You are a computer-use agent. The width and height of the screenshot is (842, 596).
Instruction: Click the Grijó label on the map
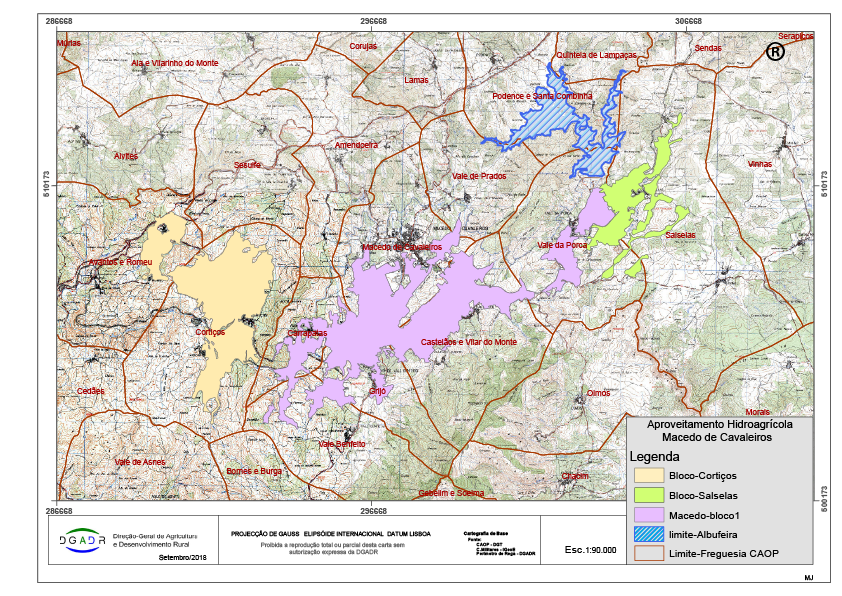tap(377, 391)
